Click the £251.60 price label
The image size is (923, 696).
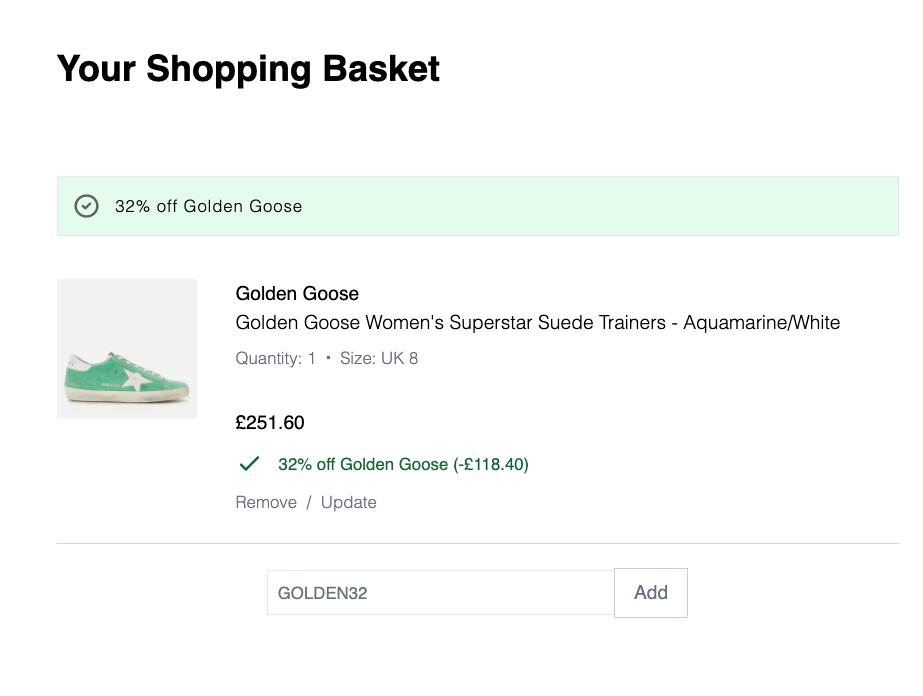269,422
